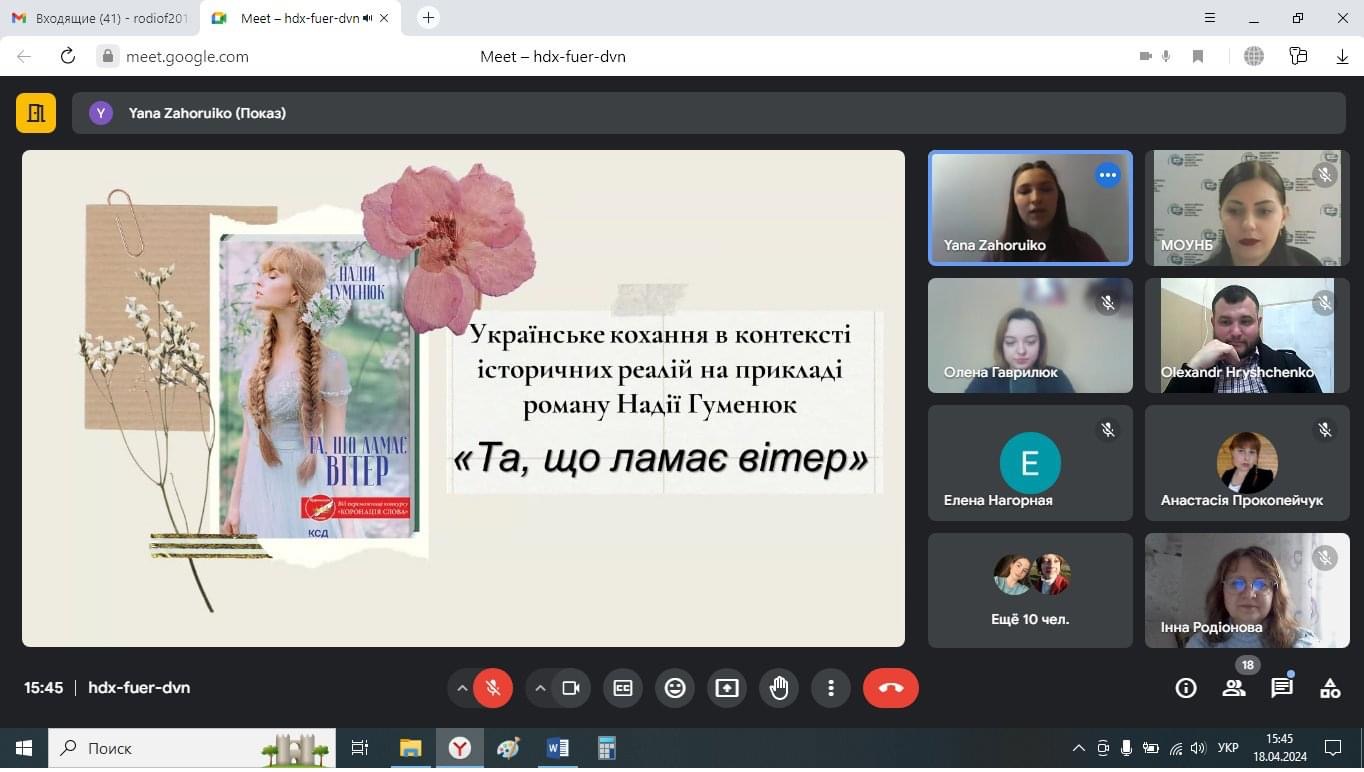
Task: Expand audio settings arrow next to microphone
Action: point(461,688)
